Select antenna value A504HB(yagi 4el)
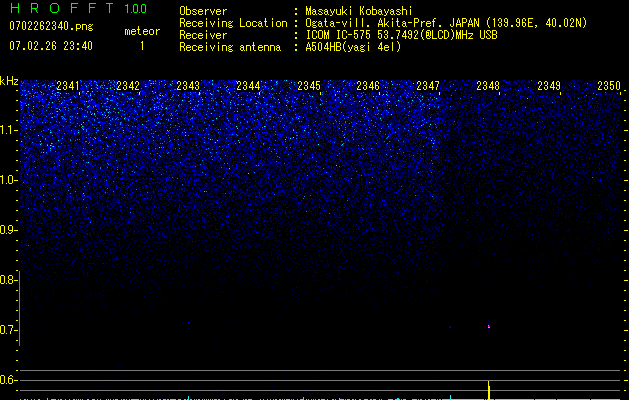Viewport: 629px width, 400px height. (x=353, y=47)
